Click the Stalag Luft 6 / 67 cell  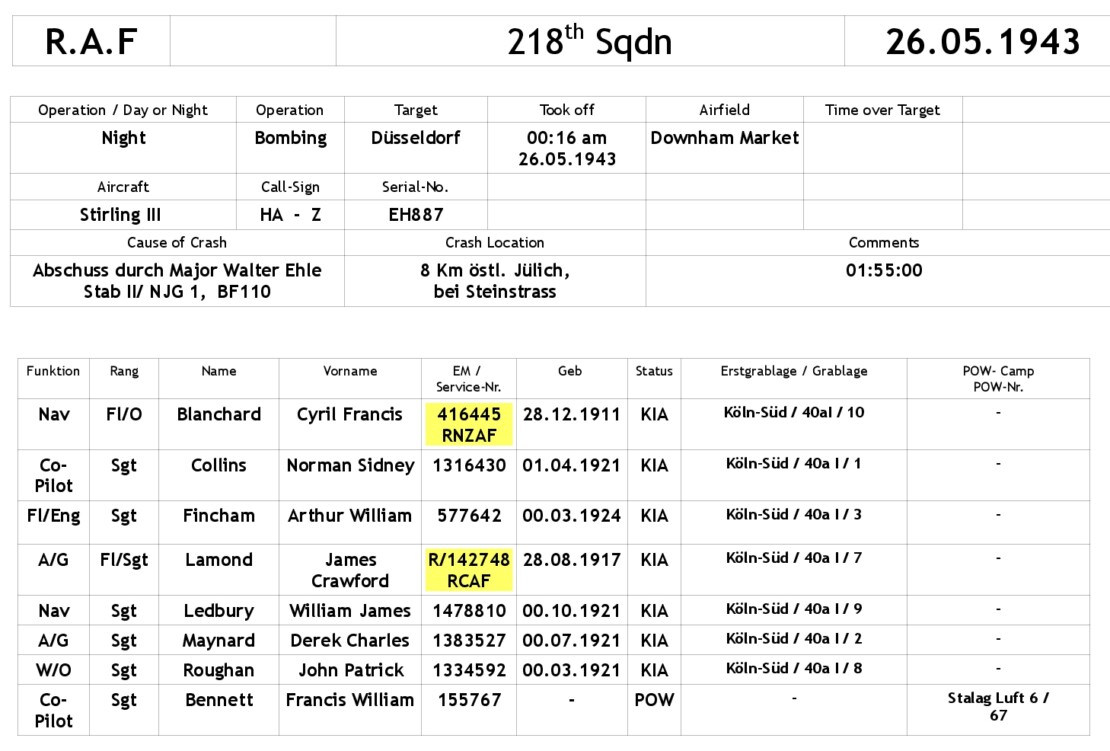997,707
